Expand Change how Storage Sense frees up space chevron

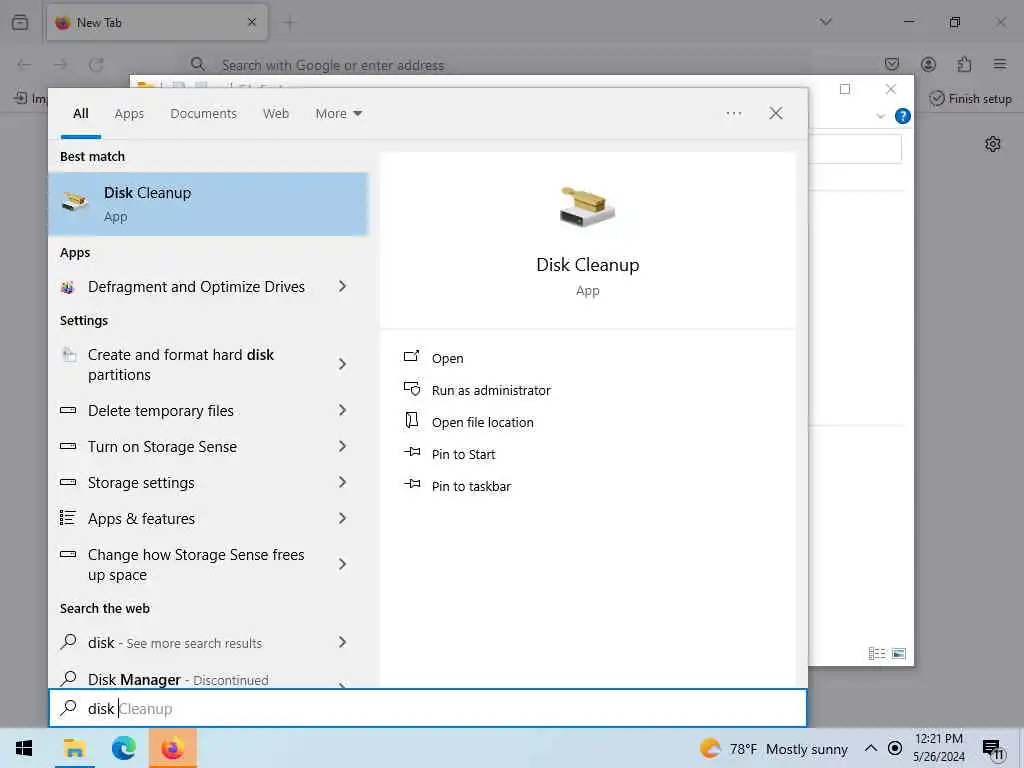pos(342,564)
